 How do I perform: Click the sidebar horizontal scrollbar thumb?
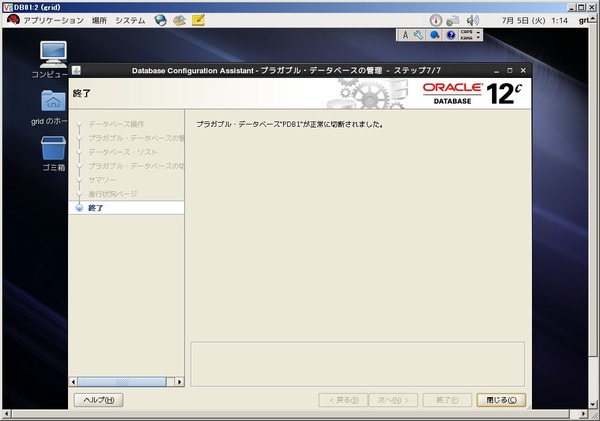coord(122,382)
